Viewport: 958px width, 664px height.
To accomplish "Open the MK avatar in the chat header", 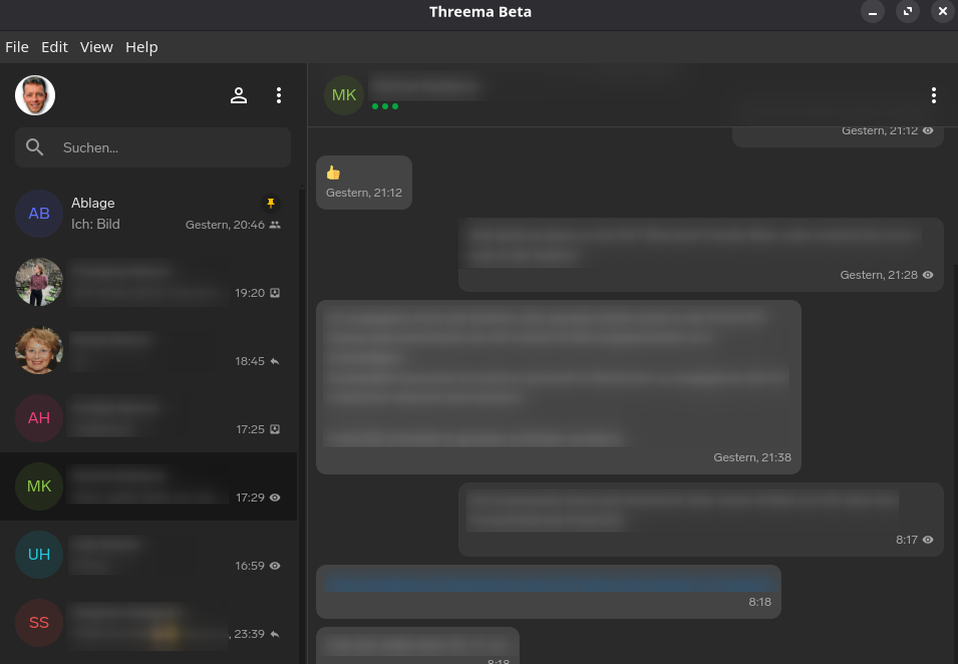I will click(x=344, y=95).
